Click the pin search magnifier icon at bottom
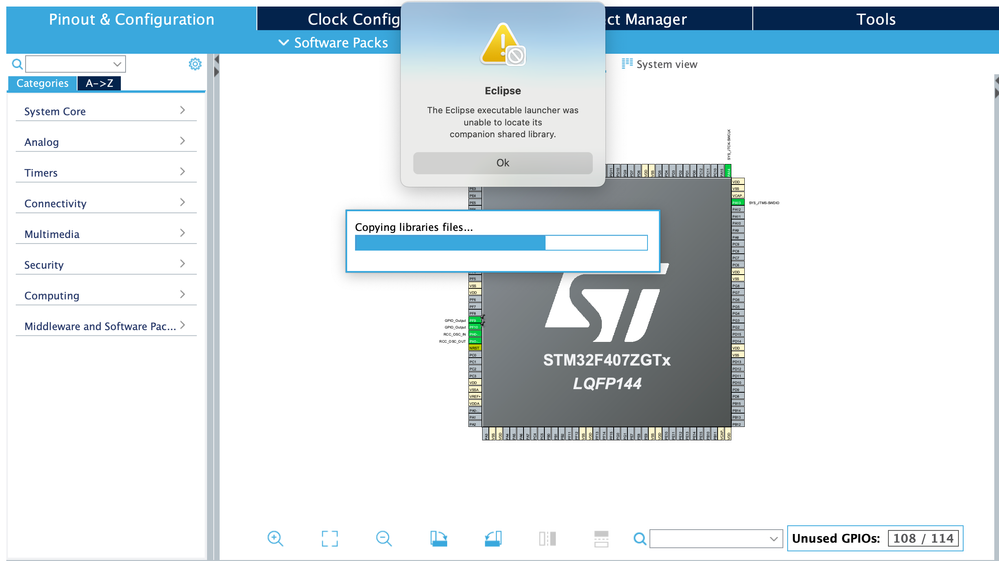 pos(640,539)
